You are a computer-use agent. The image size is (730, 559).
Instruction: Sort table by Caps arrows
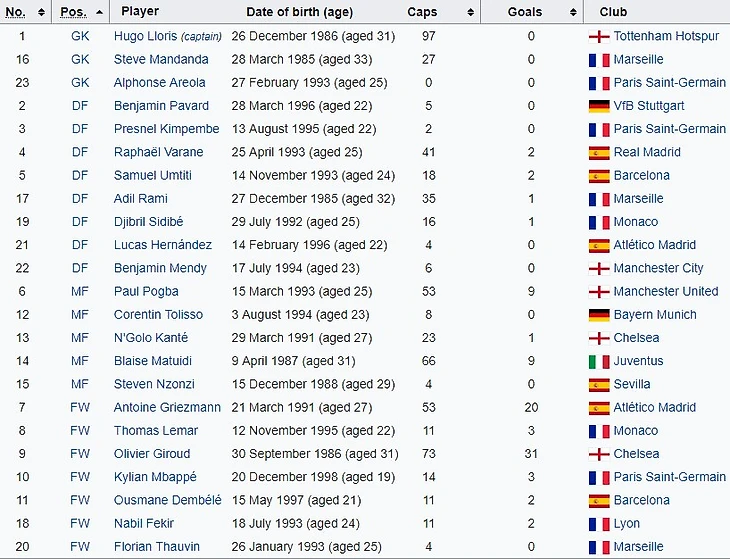click(x=471, y=12)
